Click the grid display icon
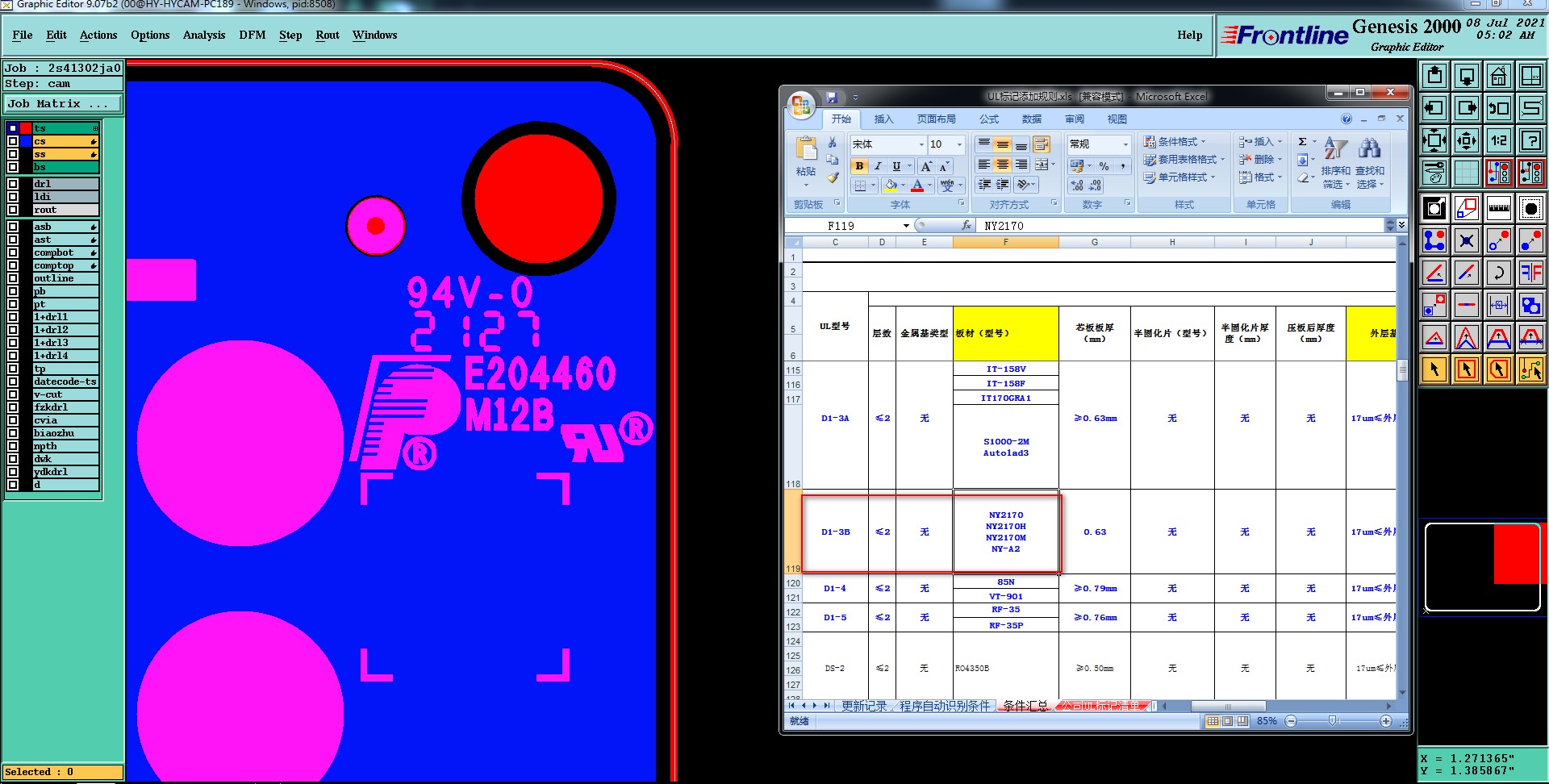The height and width of the screenshot is (784, 1549). click(x=1466, y=173)
